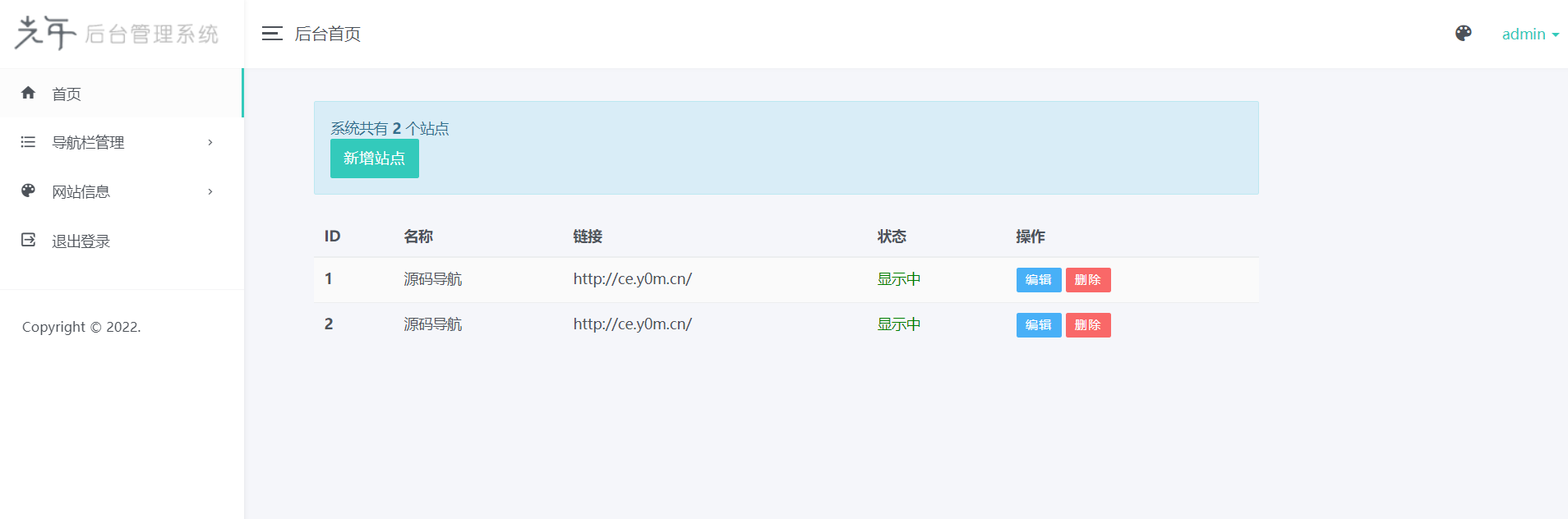Click the logout icon in sidebar
Viewport: 1568px width, 519px height.
point(28,240)
